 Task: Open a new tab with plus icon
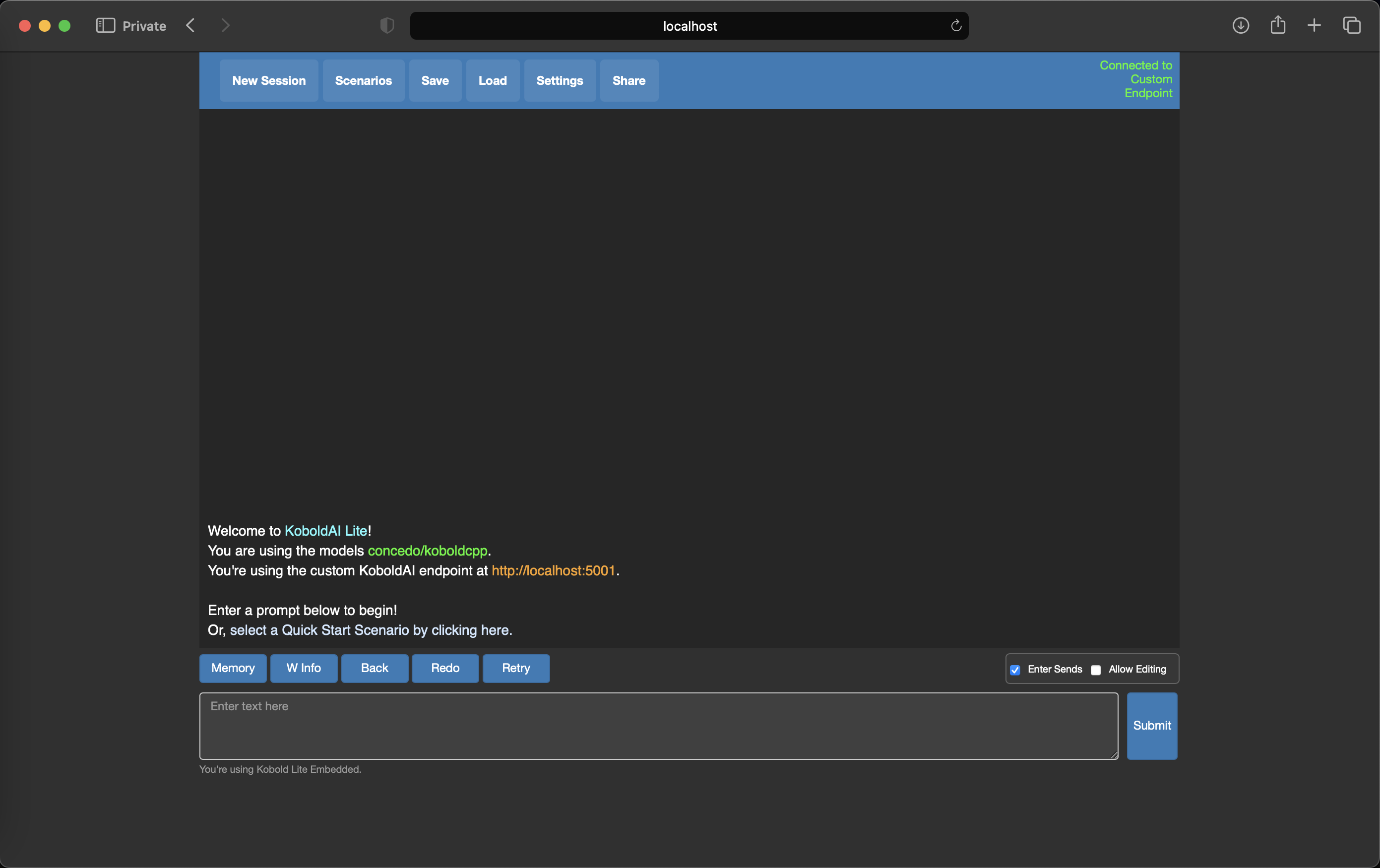tap(1314, 26)
